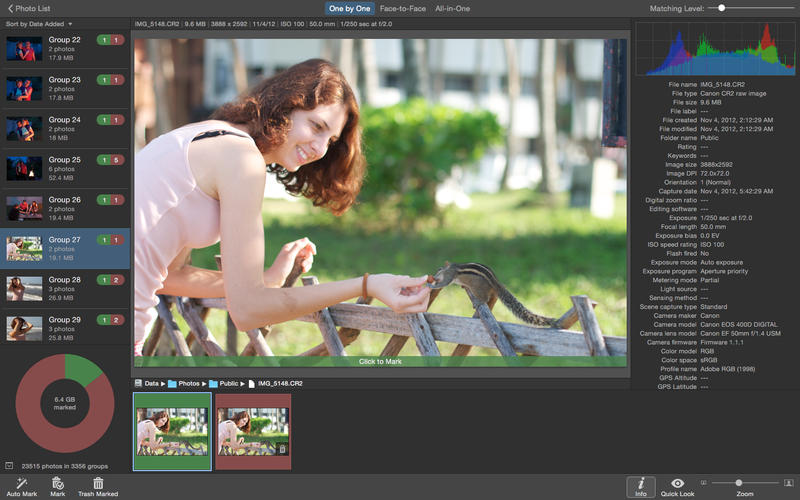This screenshot has height=500, width=800.
Task: Click the Mark icon in bottom toolbar
Action: pyautogui.click(x=57, y=482)
